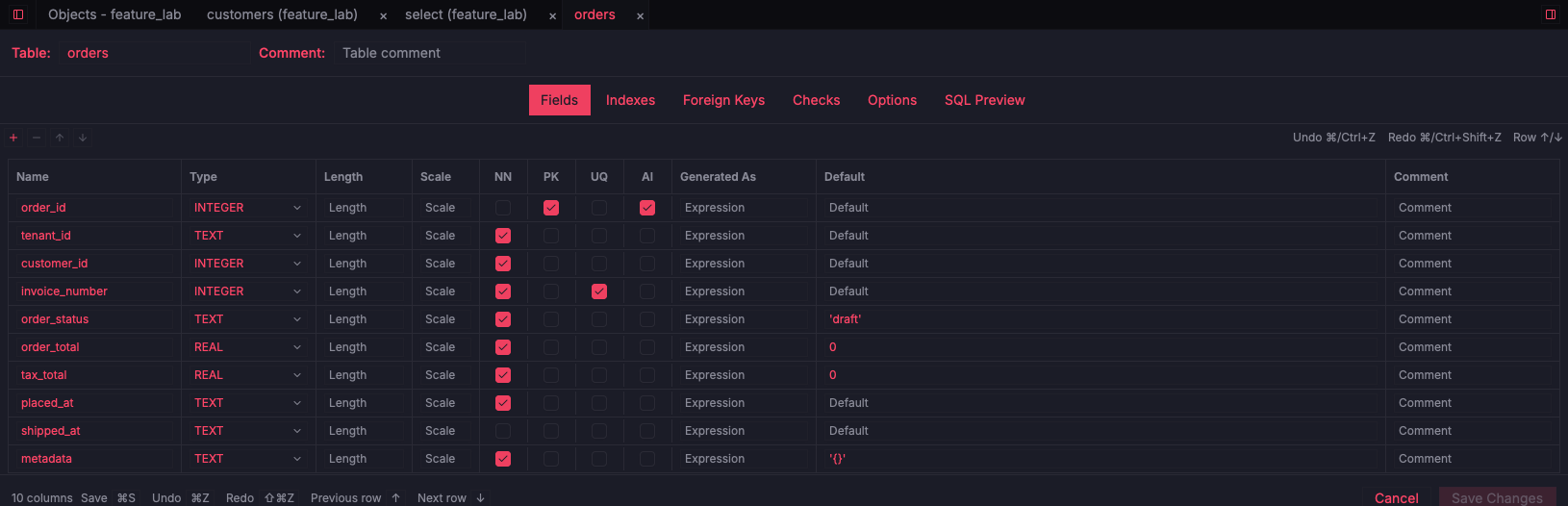Close the orders tab
Screen dimensions: 1568x506
tap(640, 15)
